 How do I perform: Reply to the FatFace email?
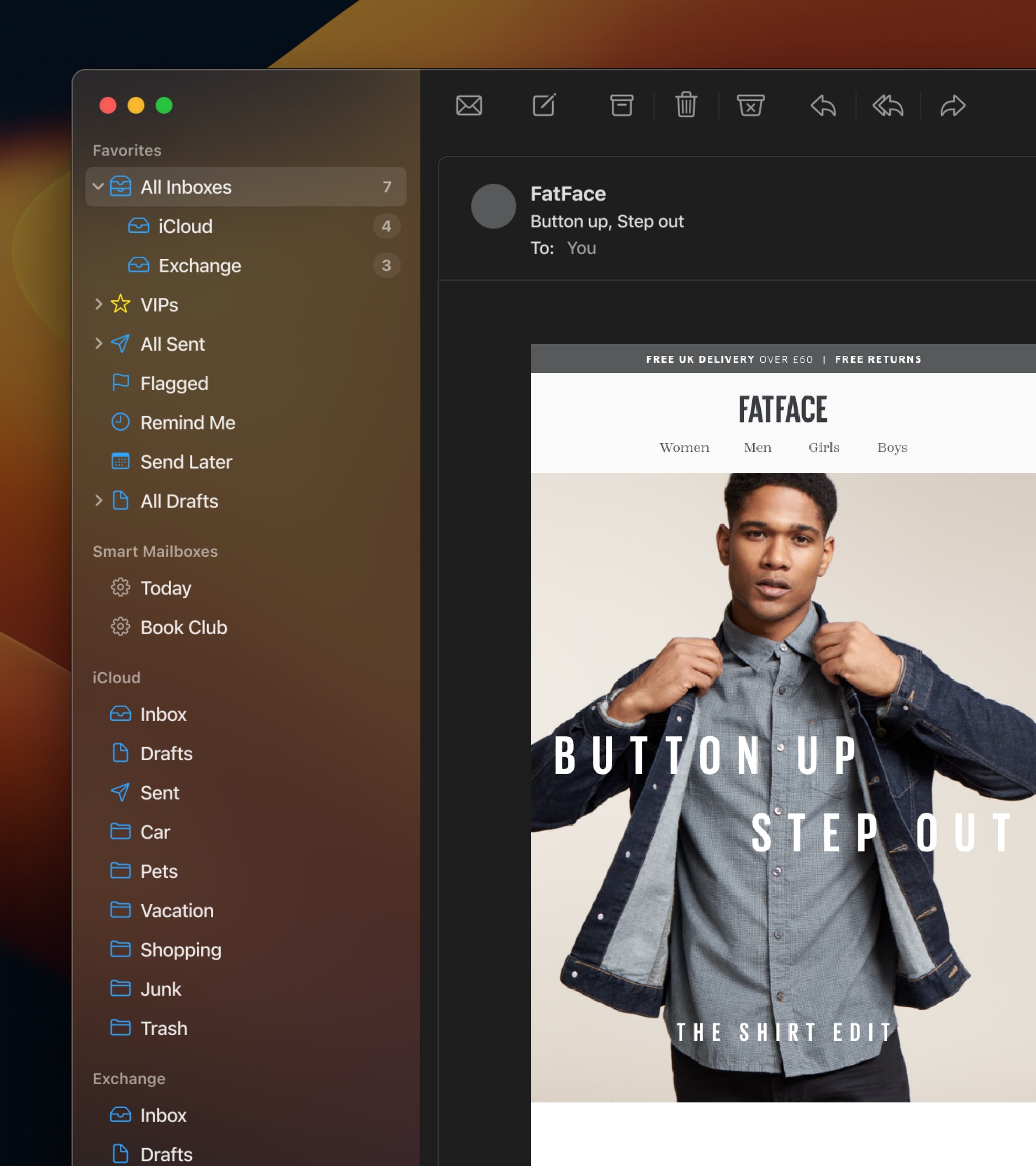click(823, 106)
